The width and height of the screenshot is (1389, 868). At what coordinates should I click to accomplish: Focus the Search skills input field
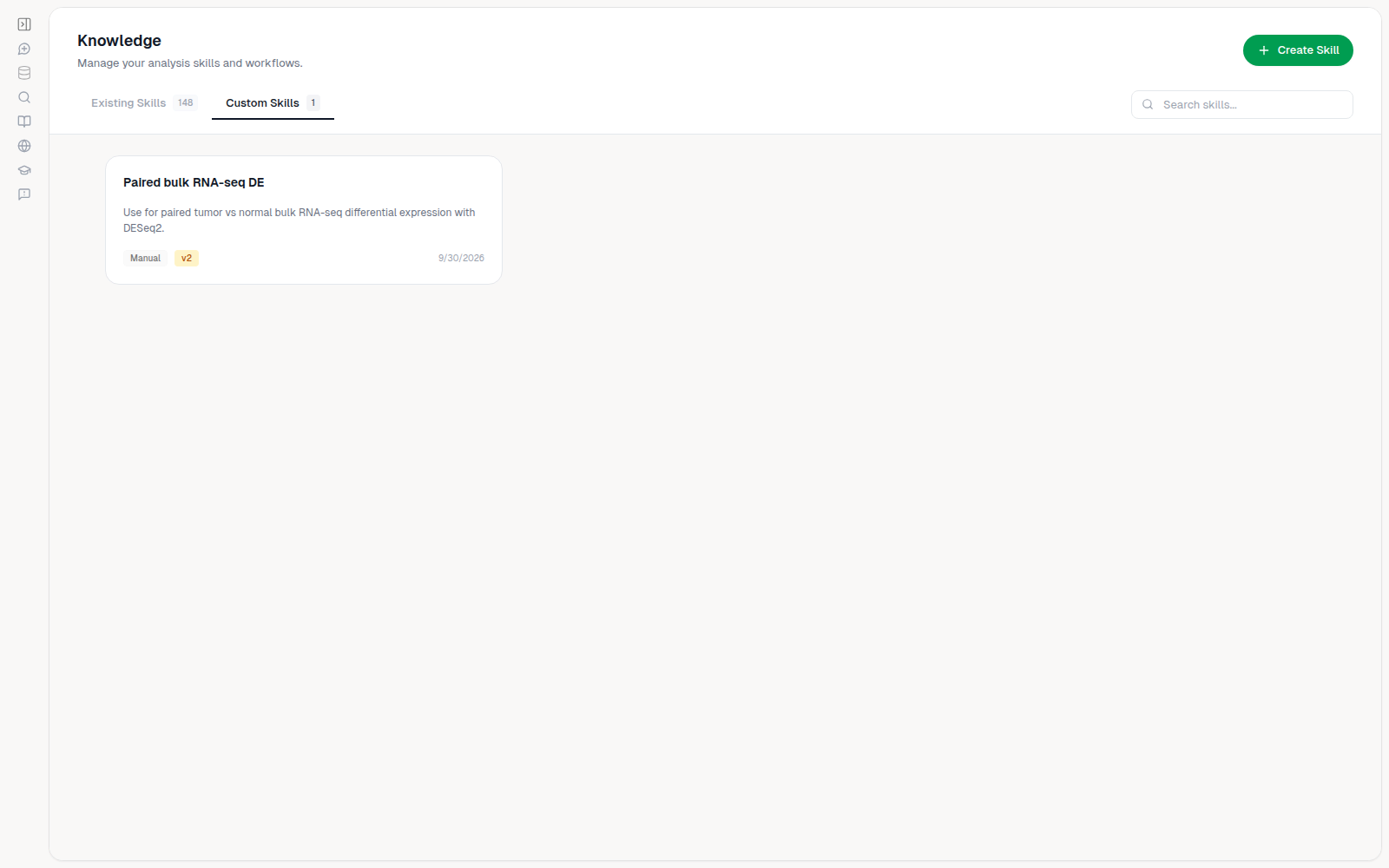pos(1241,104)
